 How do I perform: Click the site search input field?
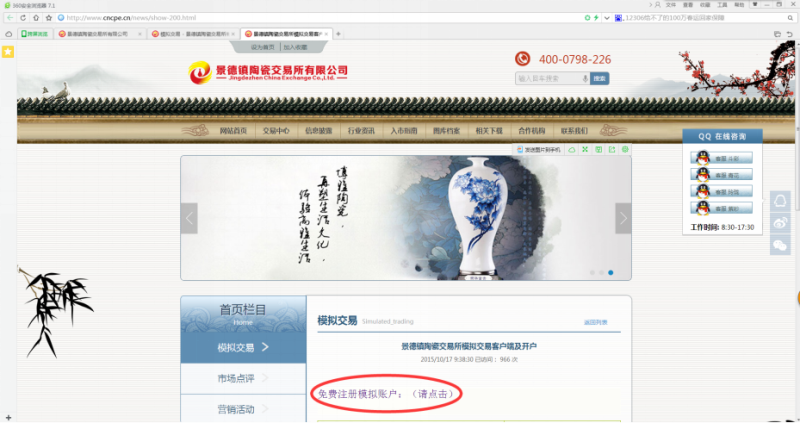pos(551,78)
